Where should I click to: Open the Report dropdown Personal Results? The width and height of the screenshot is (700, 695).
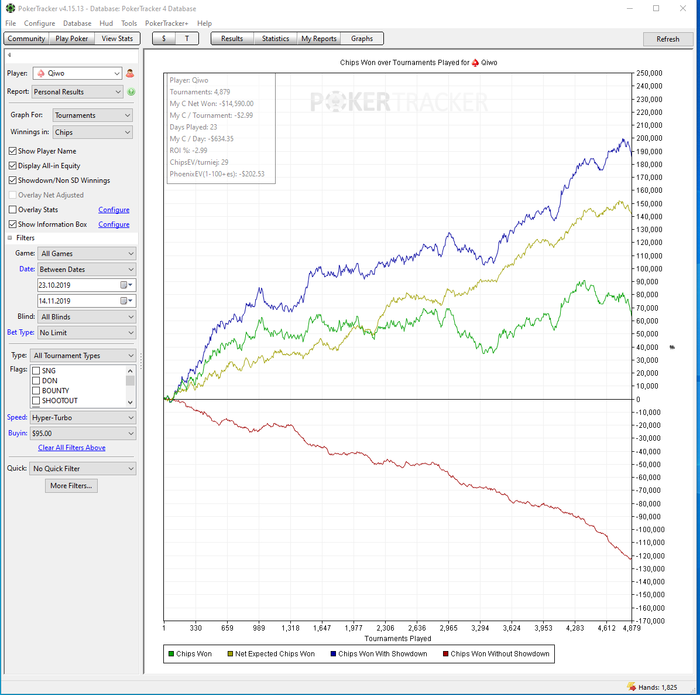coord(77,92)
